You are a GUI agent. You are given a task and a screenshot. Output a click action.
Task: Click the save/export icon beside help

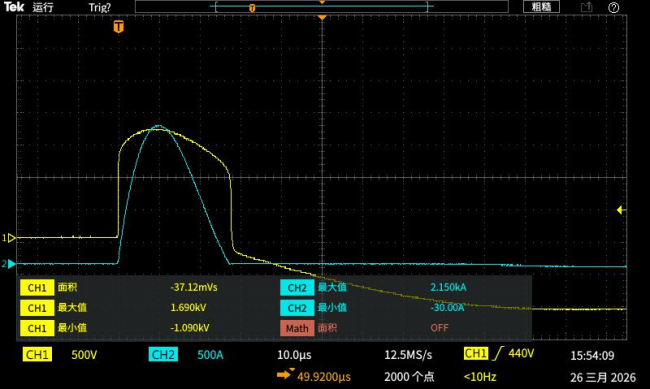[x=586, y=7]
